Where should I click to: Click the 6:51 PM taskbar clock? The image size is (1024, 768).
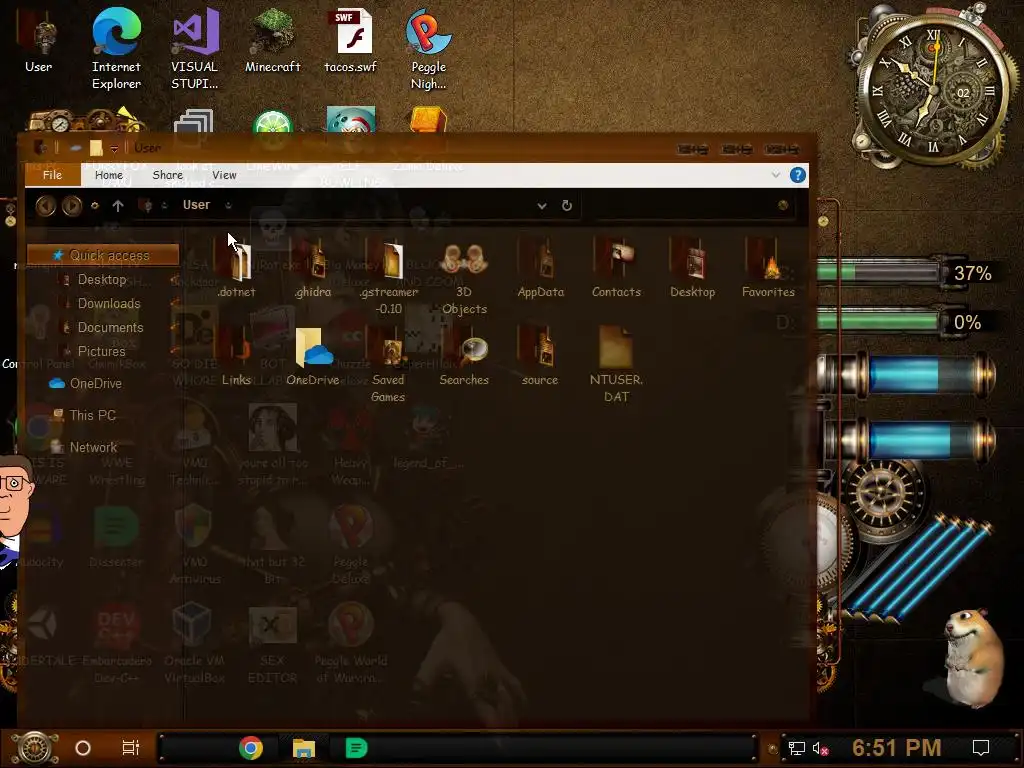click(897, 748)
